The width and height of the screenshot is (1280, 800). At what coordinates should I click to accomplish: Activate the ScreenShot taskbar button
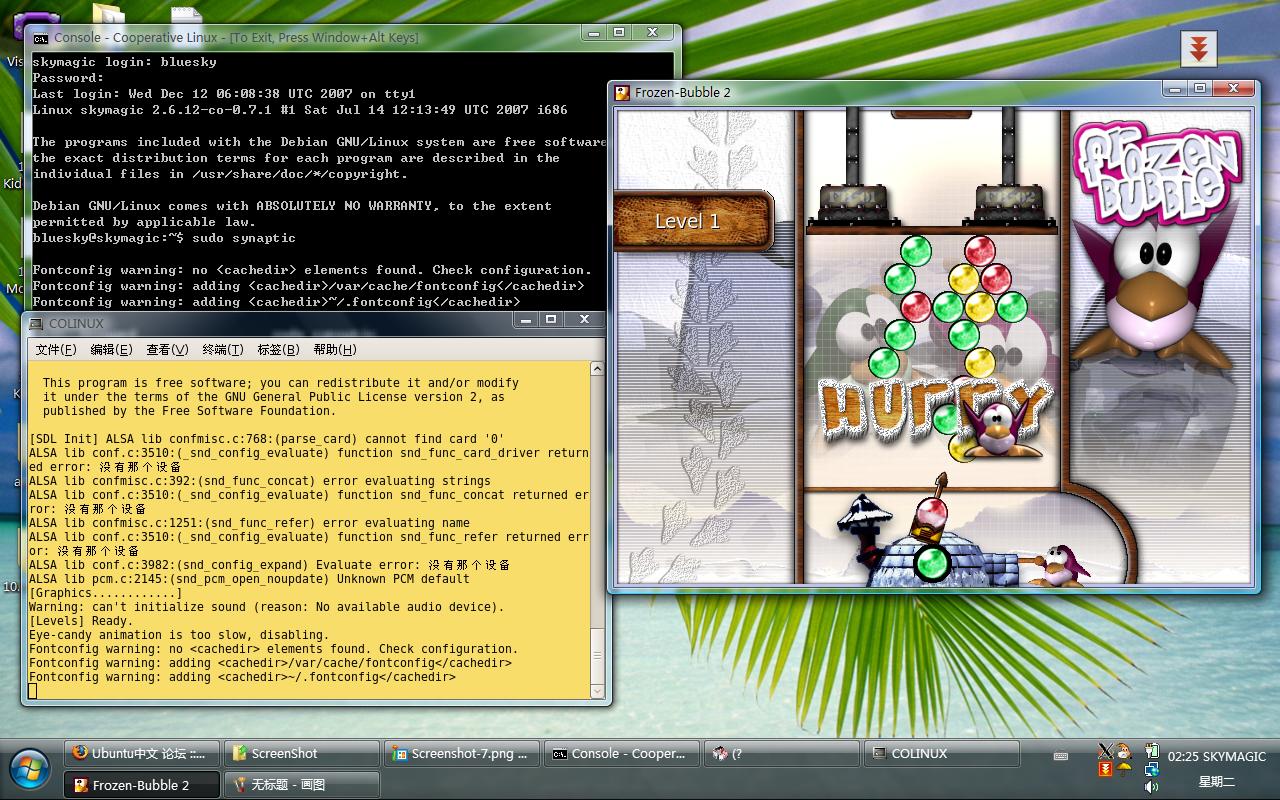(x=302, y=754)
